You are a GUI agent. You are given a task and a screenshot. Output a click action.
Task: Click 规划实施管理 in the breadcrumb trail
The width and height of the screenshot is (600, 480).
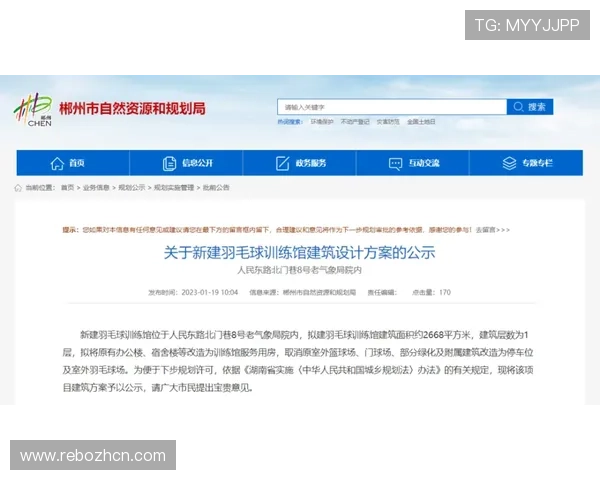tap(174, 188)
